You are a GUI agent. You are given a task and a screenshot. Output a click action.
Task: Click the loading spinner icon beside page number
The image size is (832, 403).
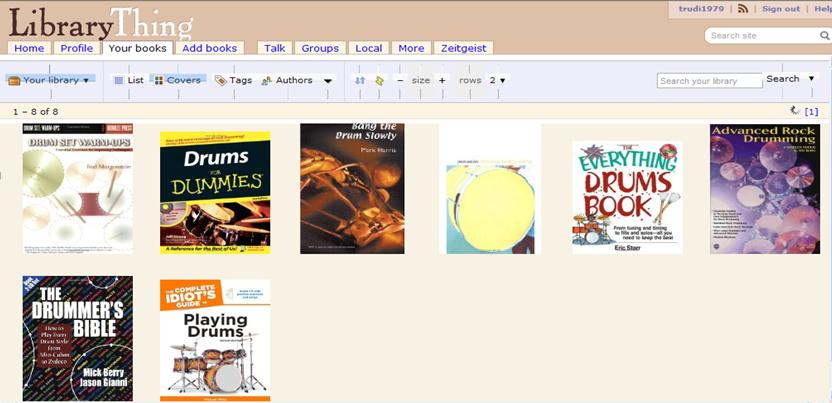tap(794, 110)
